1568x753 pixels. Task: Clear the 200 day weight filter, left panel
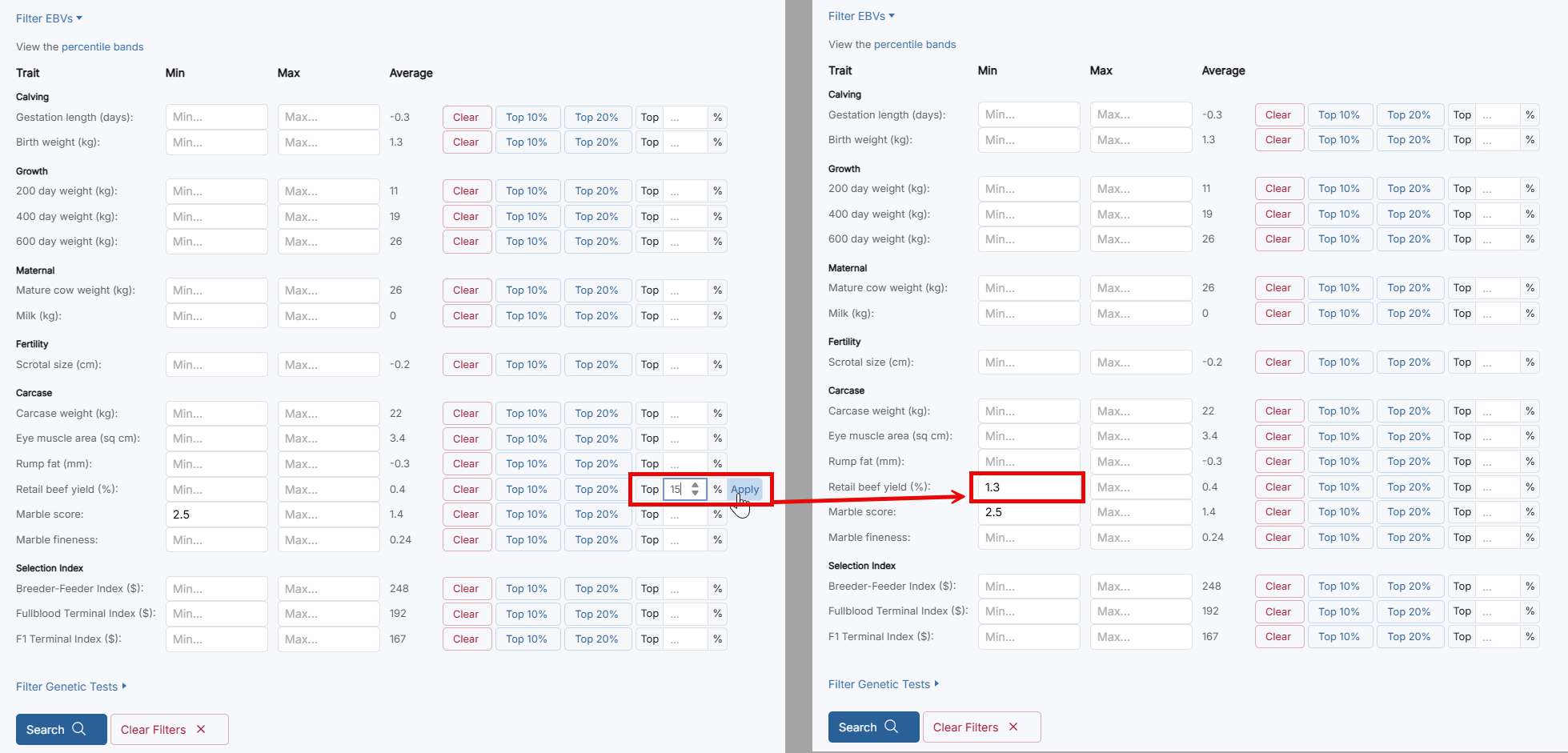tap(466, 191)
